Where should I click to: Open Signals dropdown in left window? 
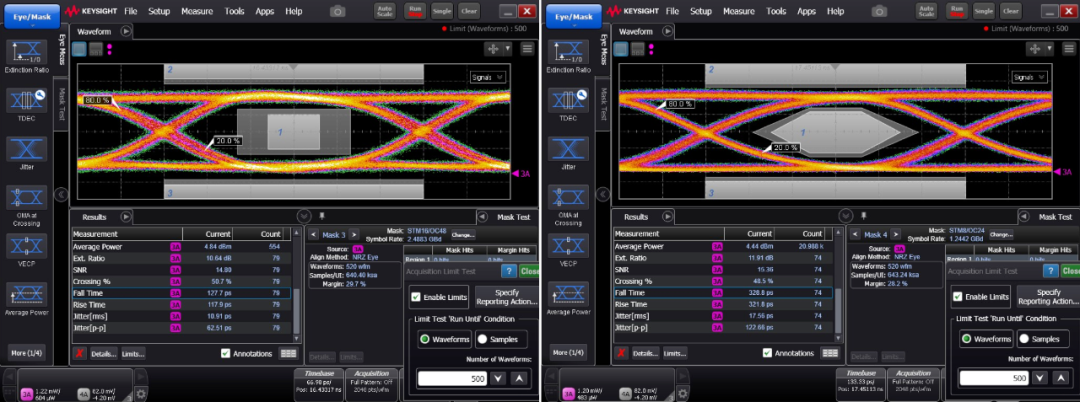pos(488,77)
